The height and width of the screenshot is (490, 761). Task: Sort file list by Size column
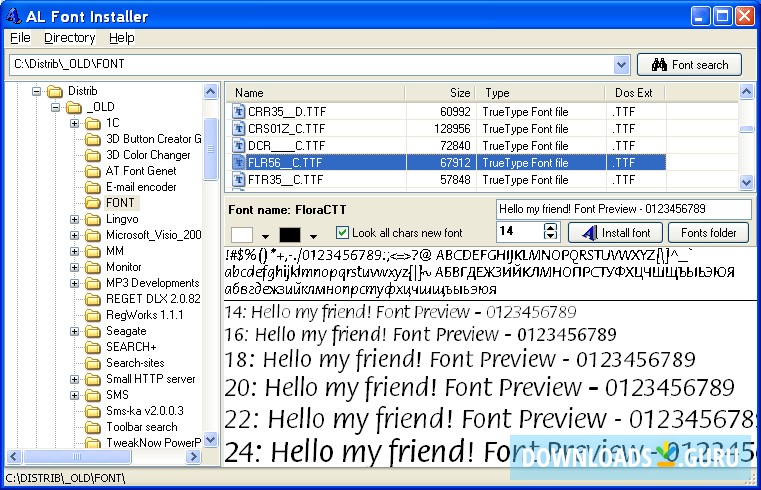440,93
